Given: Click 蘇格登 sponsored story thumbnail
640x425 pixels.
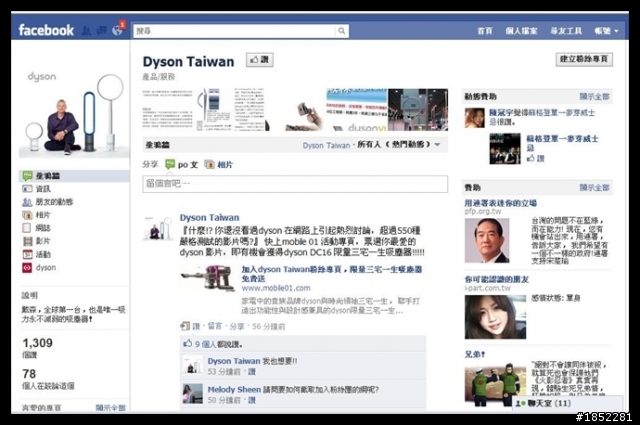Looking at the screenshot, I should coord(505,149).
